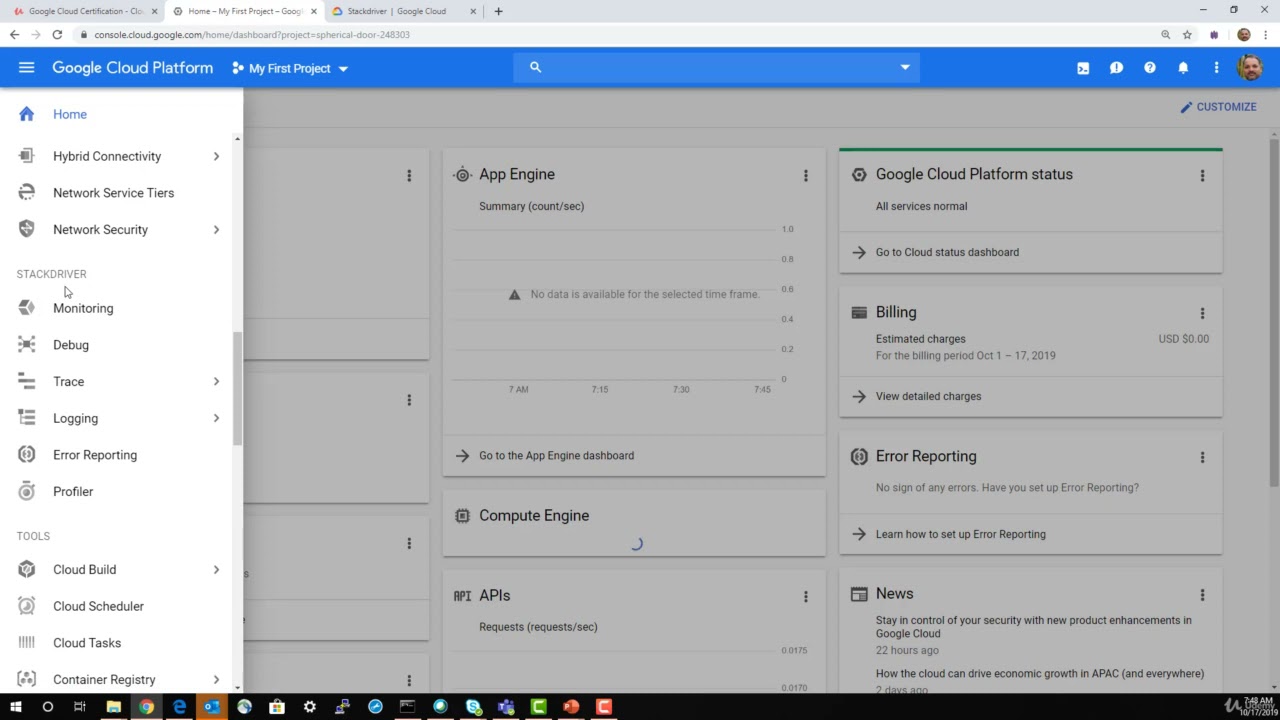Select Error Reporting menu item
Image resolution: width=1280 pixels, height=720 pixels.
click(95, 455)
